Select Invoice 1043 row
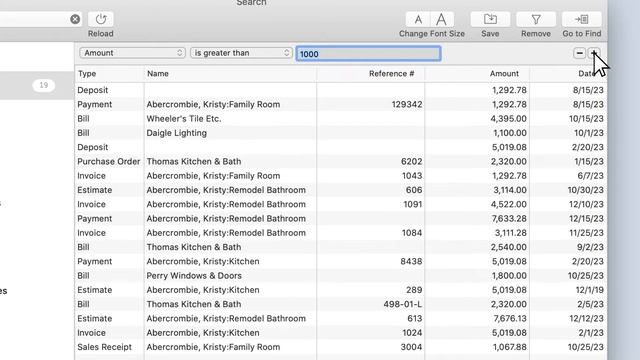640x360 pixels. point(341,176)
